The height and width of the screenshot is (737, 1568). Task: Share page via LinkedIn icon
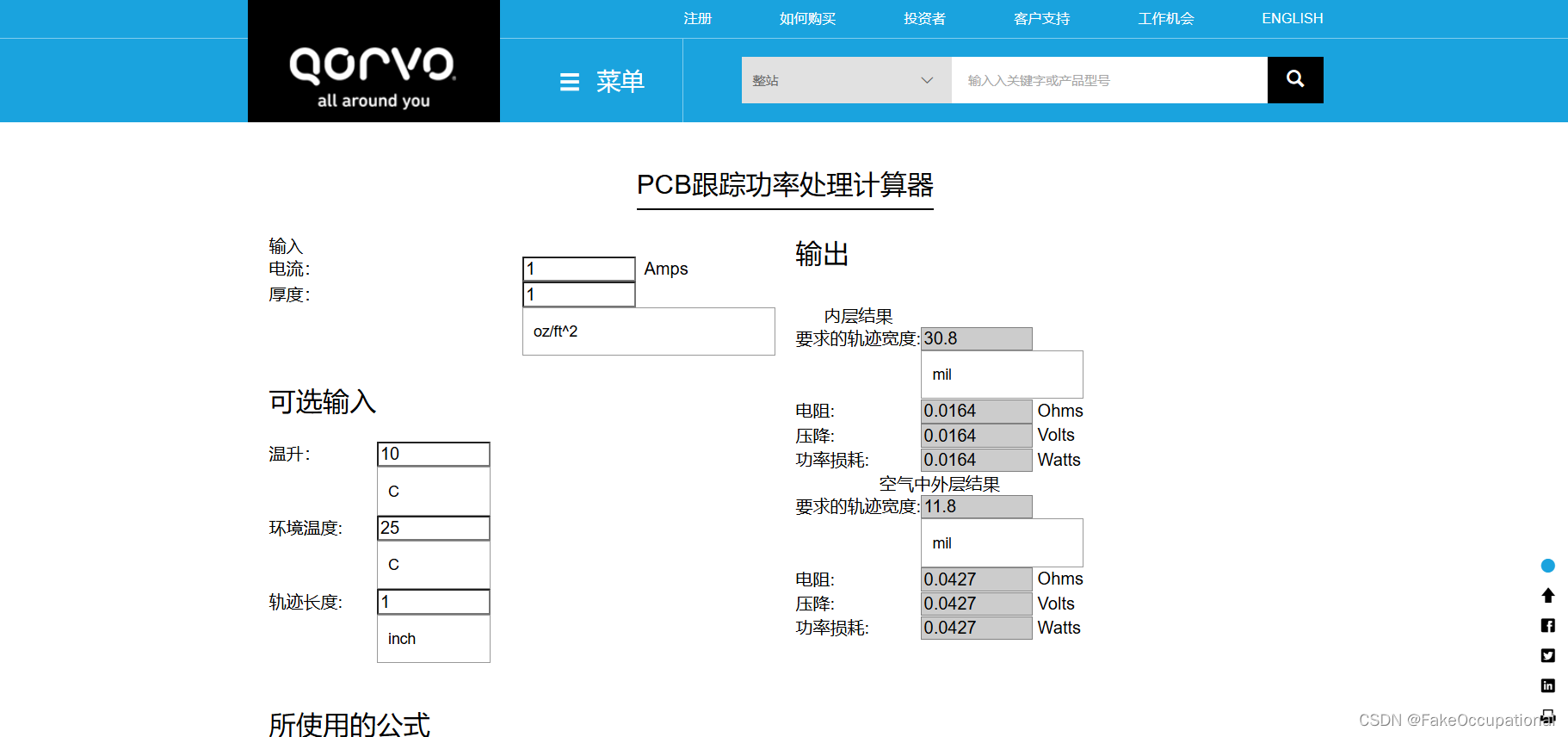click(x=1547, y=685)
